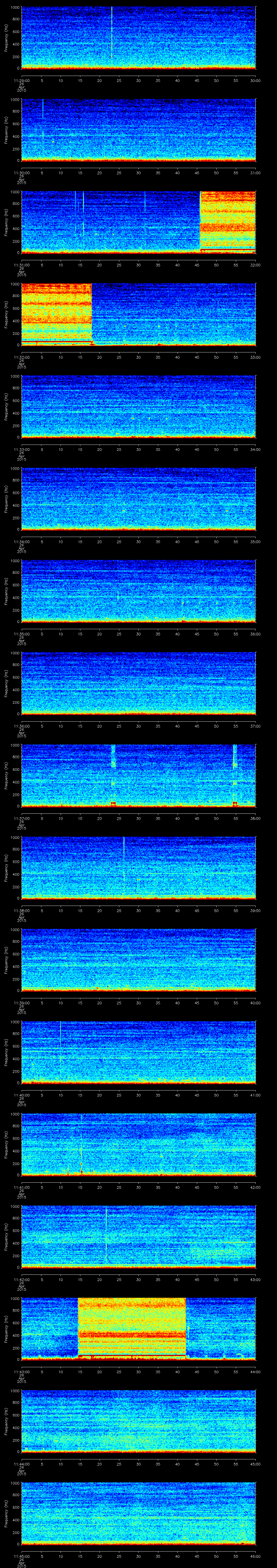Click the 11:33:00 start time label
Screen dimensions: 277x1568
21,449
